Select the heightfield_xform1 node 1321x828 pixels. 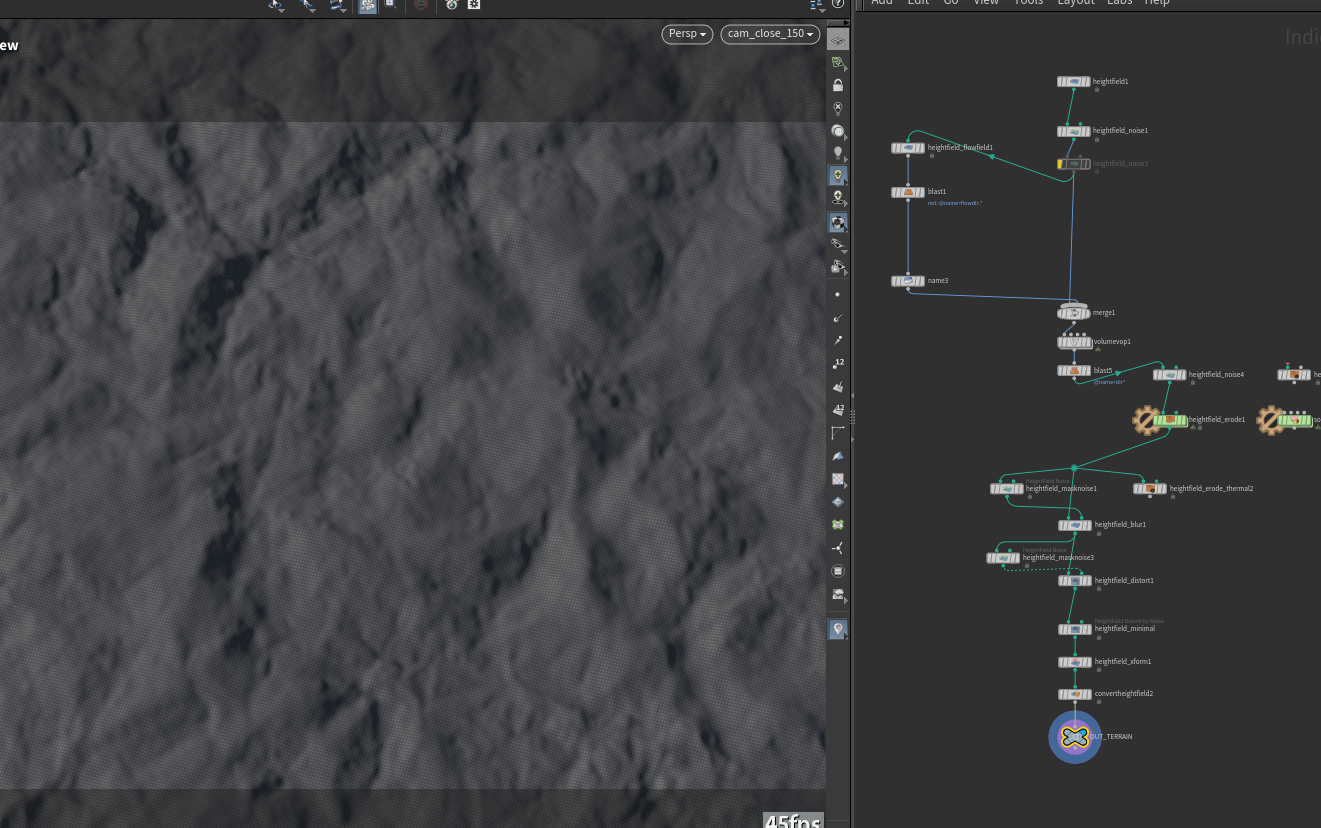coord(1075,662)
